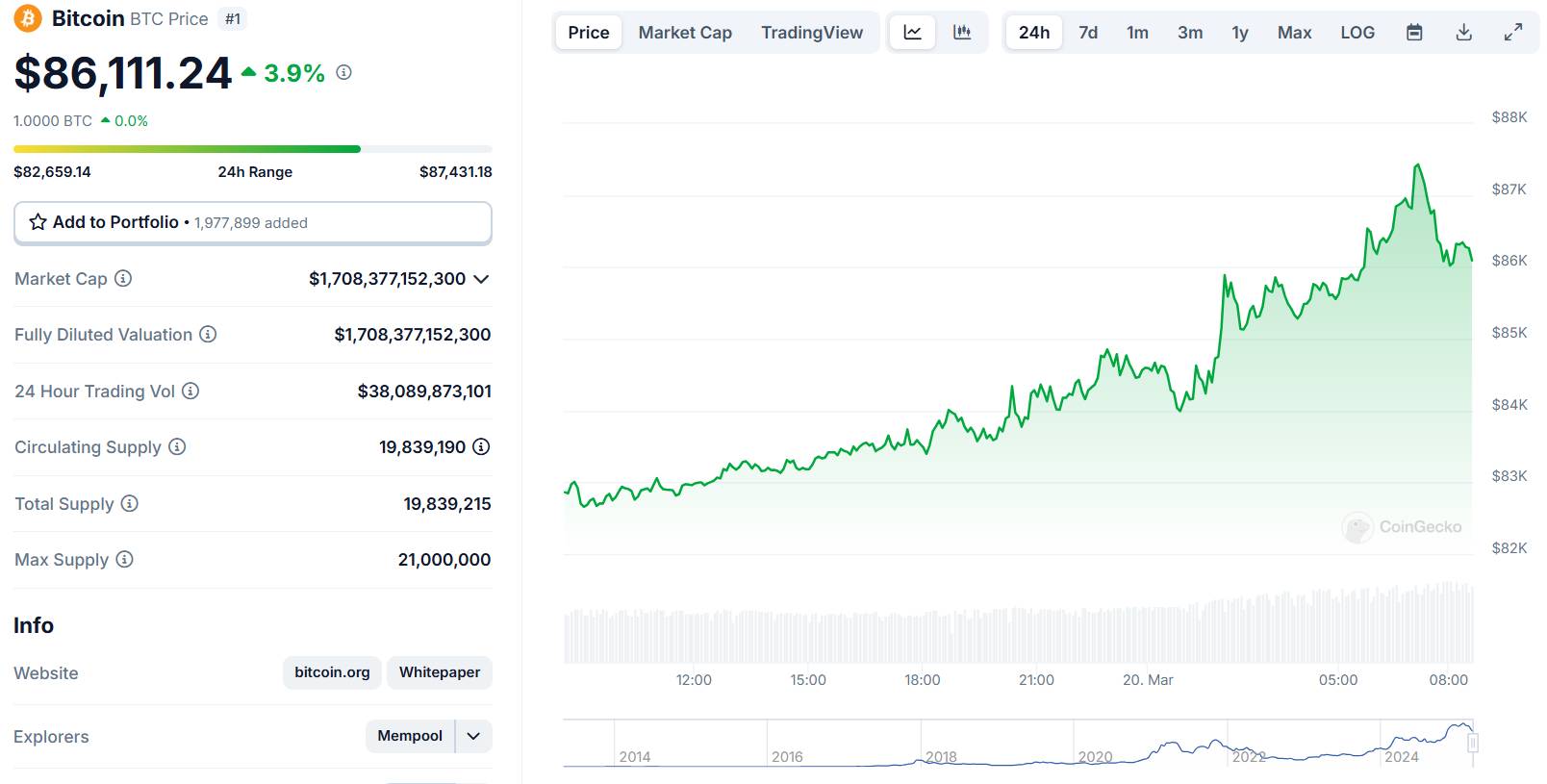1547x784 pixels.
Task: Expand chart to fullscreen icon
Action: pos(1513,33)
